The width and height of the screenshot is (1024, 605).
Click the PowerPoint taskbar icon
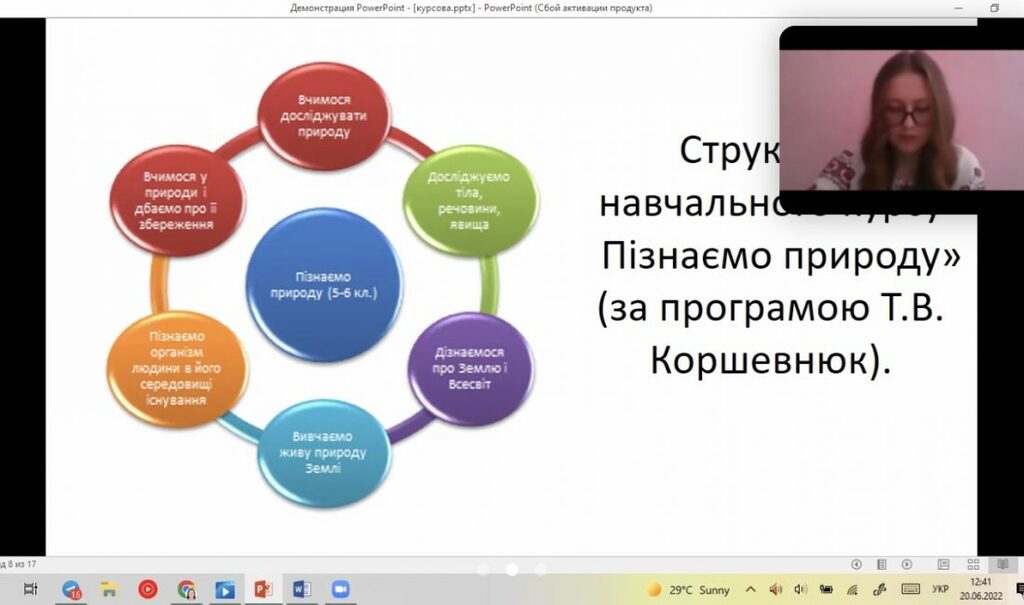263,589
